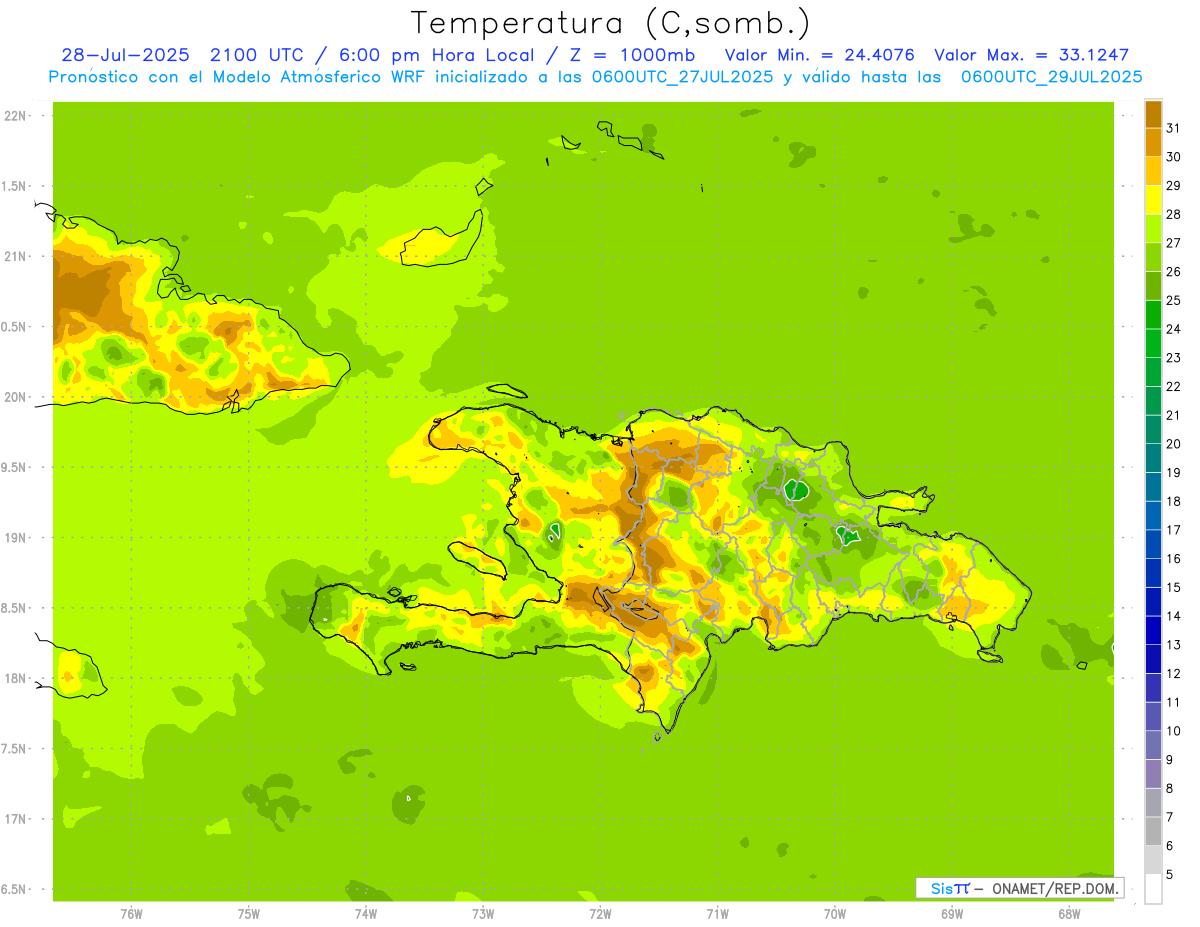Click the '76W' longitude tick label
The height and width of the screenshot is (927, 1200).
click(x=131, y=914)
